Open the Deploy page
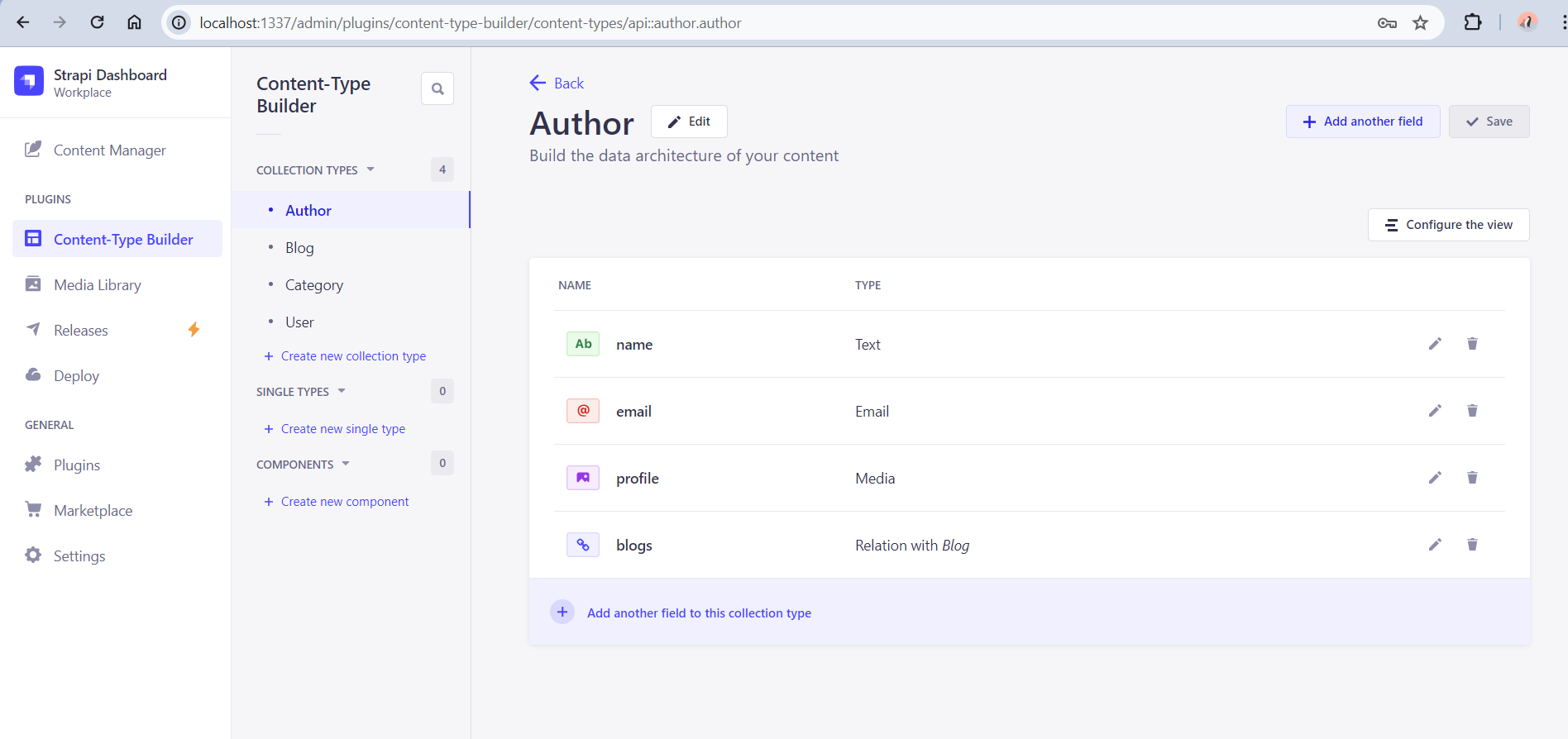The height and width of the screenshot is (739, 1568). (117, 375)
